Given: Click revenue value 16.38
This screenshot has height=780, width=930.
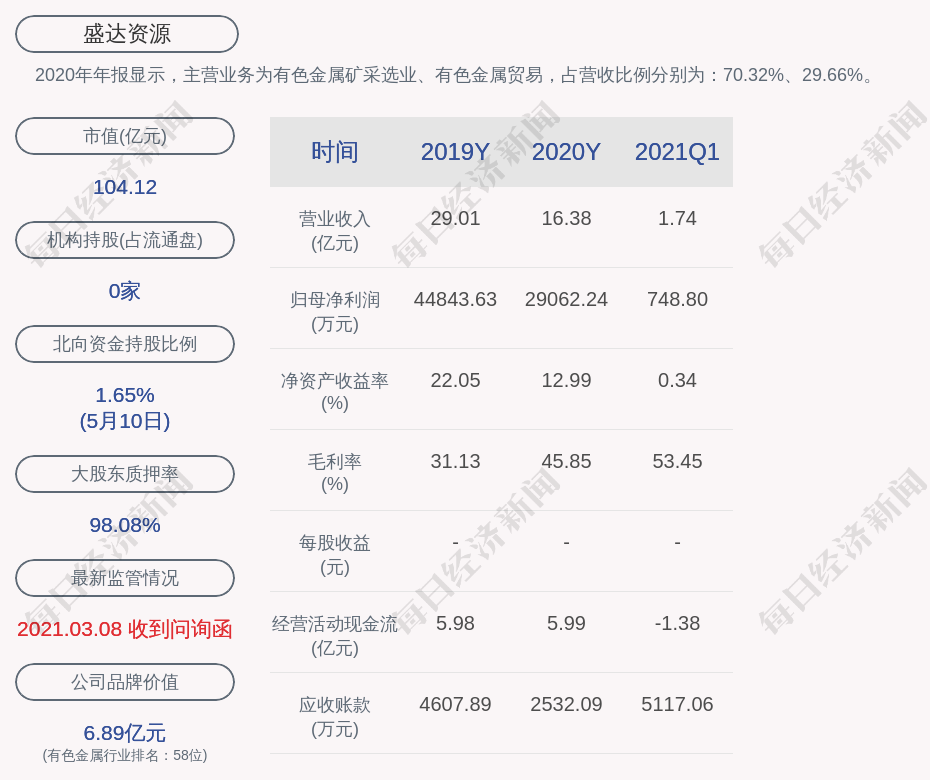Looking at the screenshot, I should point(566,218).
